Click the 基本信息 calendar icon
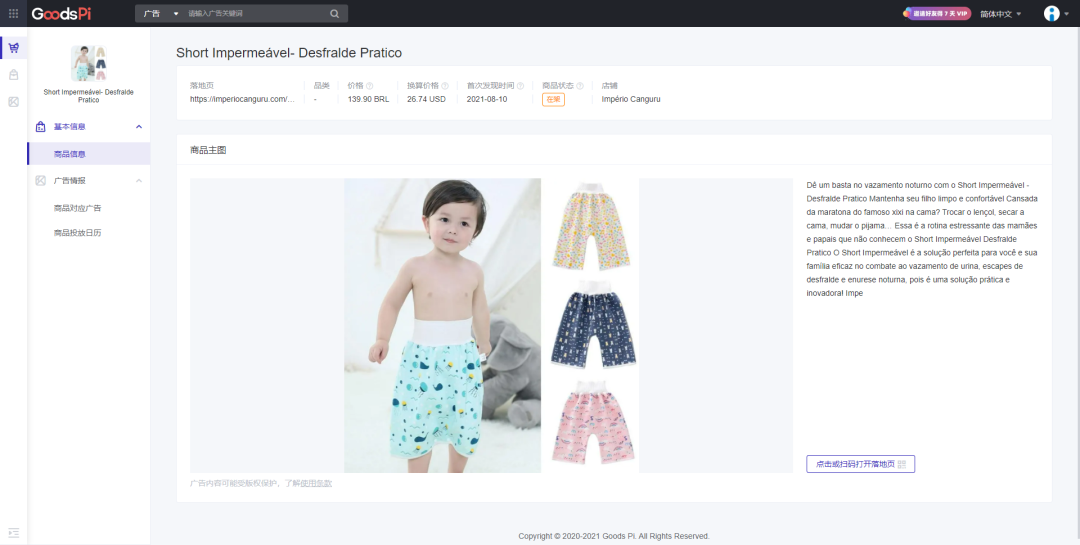 [x=41, y=127]
